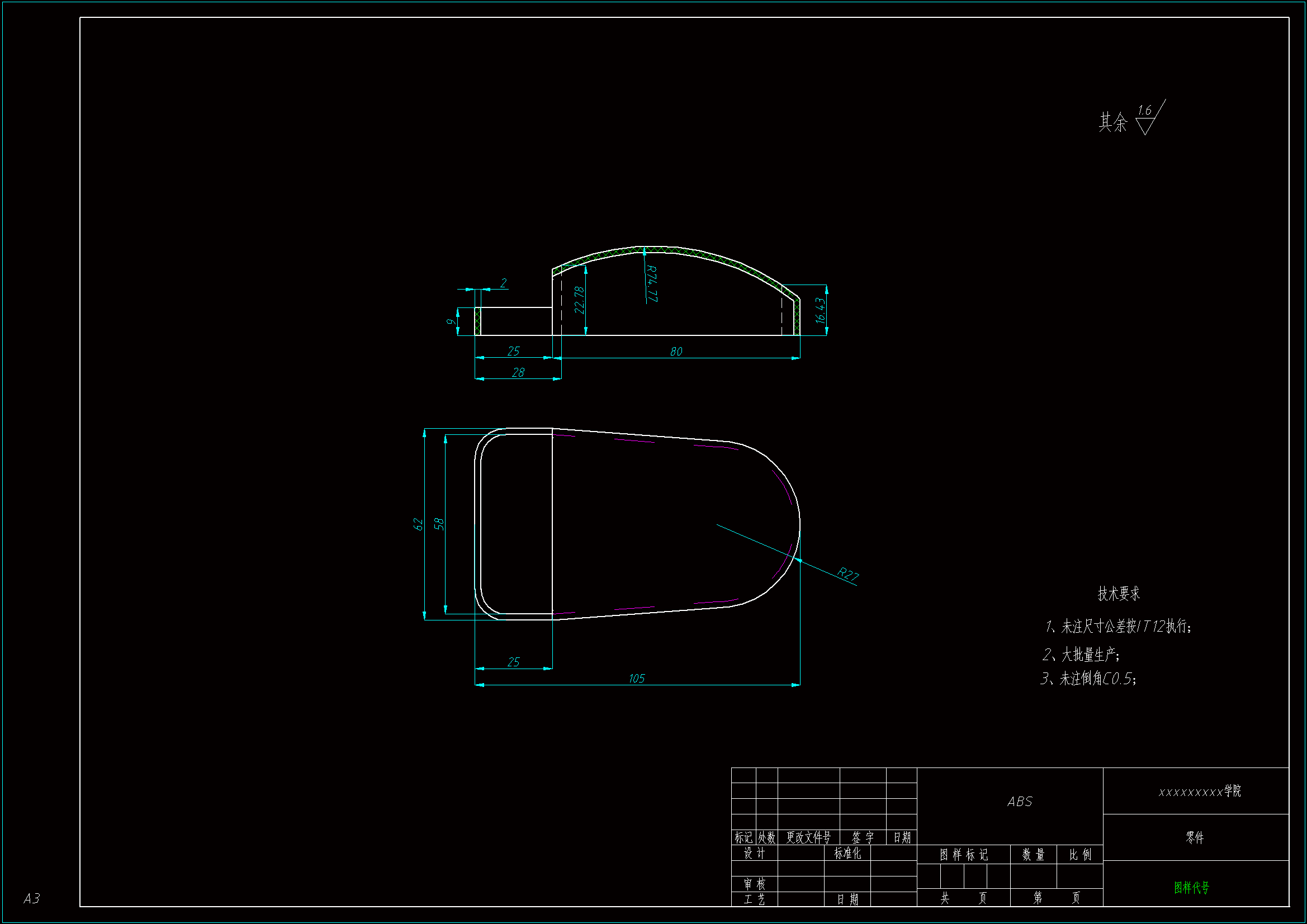Click the R27 radius dimension label
Viewport: 1307px width, 924px height.
(847, 575)
